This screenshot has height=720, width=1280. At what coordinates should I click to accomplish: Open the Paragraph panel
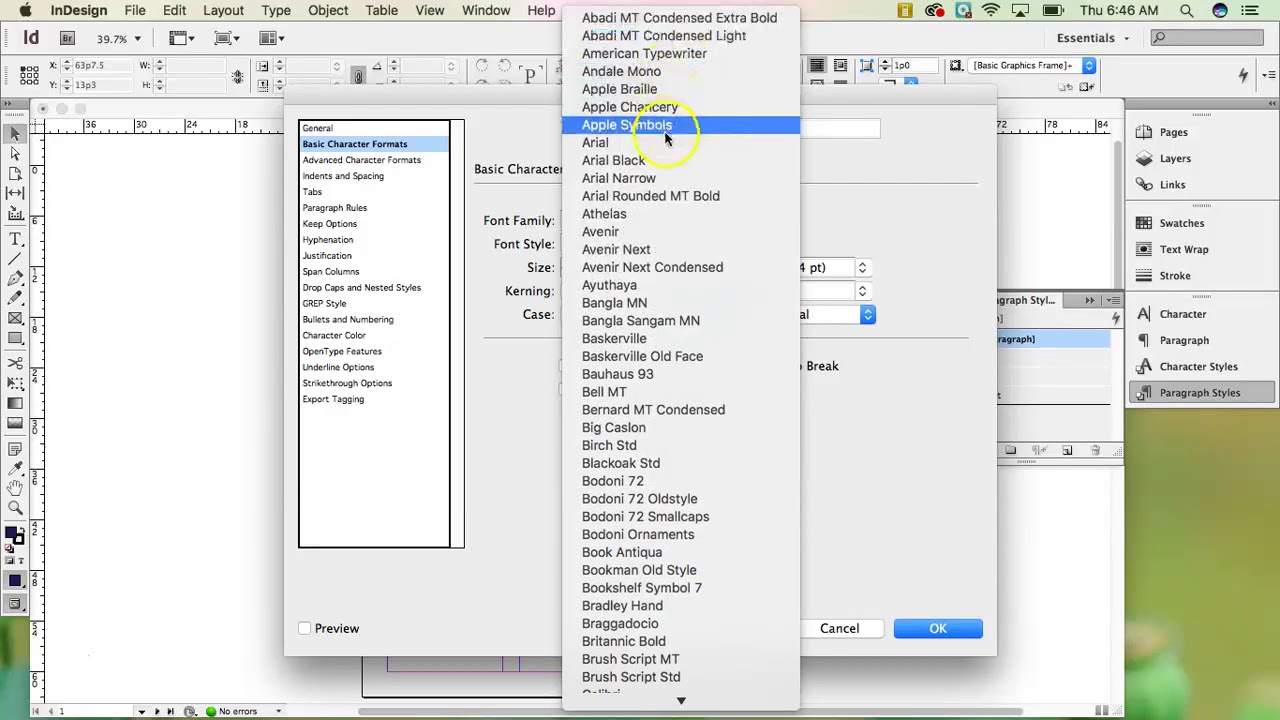(1184, 340)
